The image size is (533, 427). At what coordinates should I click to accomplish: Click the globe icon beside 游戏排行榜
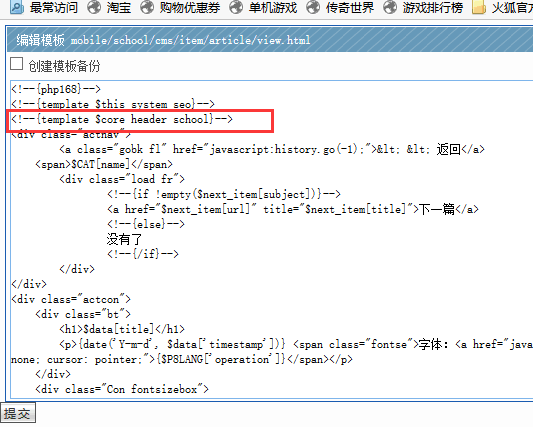click(x=390, y=7)
